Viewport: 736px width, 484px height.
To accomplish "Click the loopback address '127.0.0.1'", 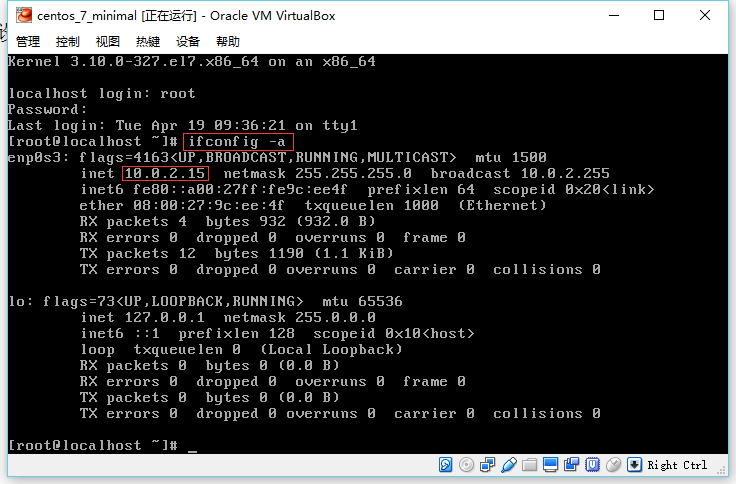I will [165, 317].
